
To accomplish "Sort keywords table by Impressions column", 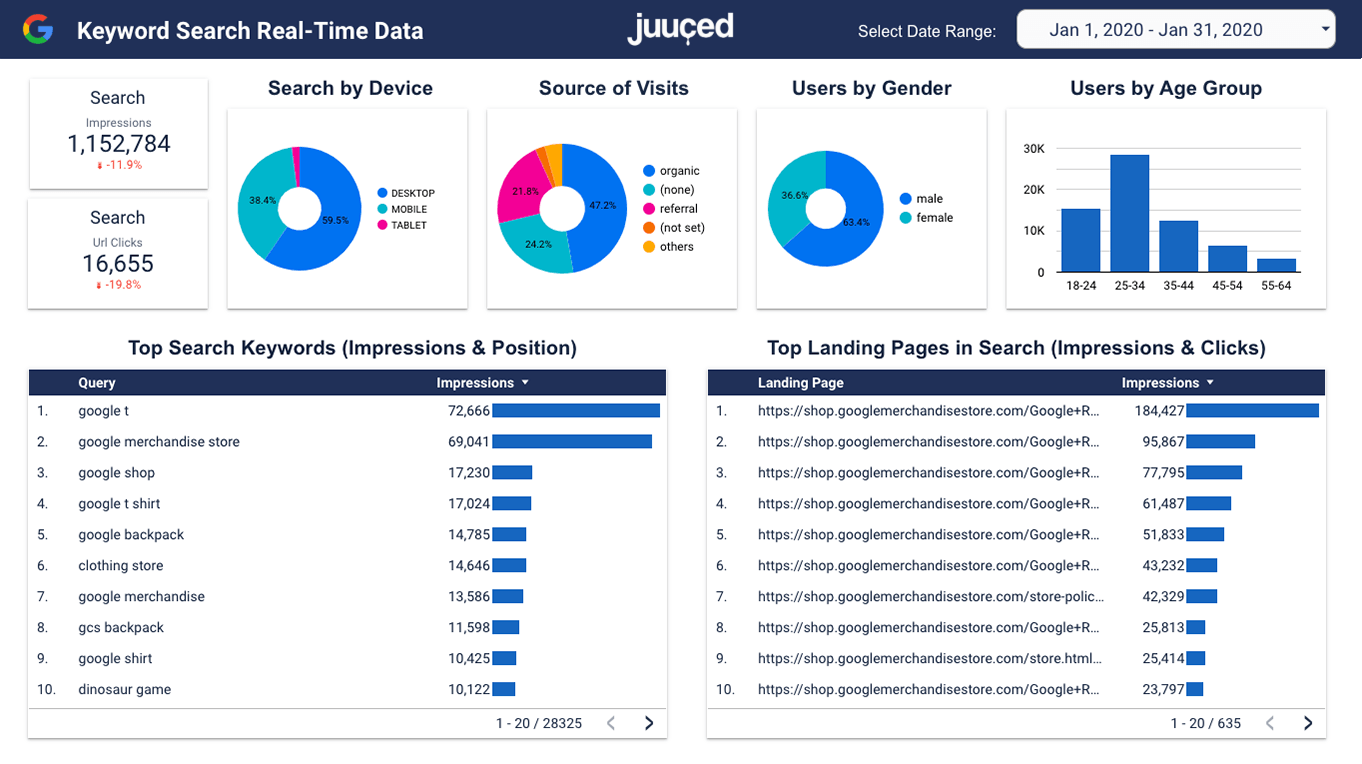I will coord(482,383).
